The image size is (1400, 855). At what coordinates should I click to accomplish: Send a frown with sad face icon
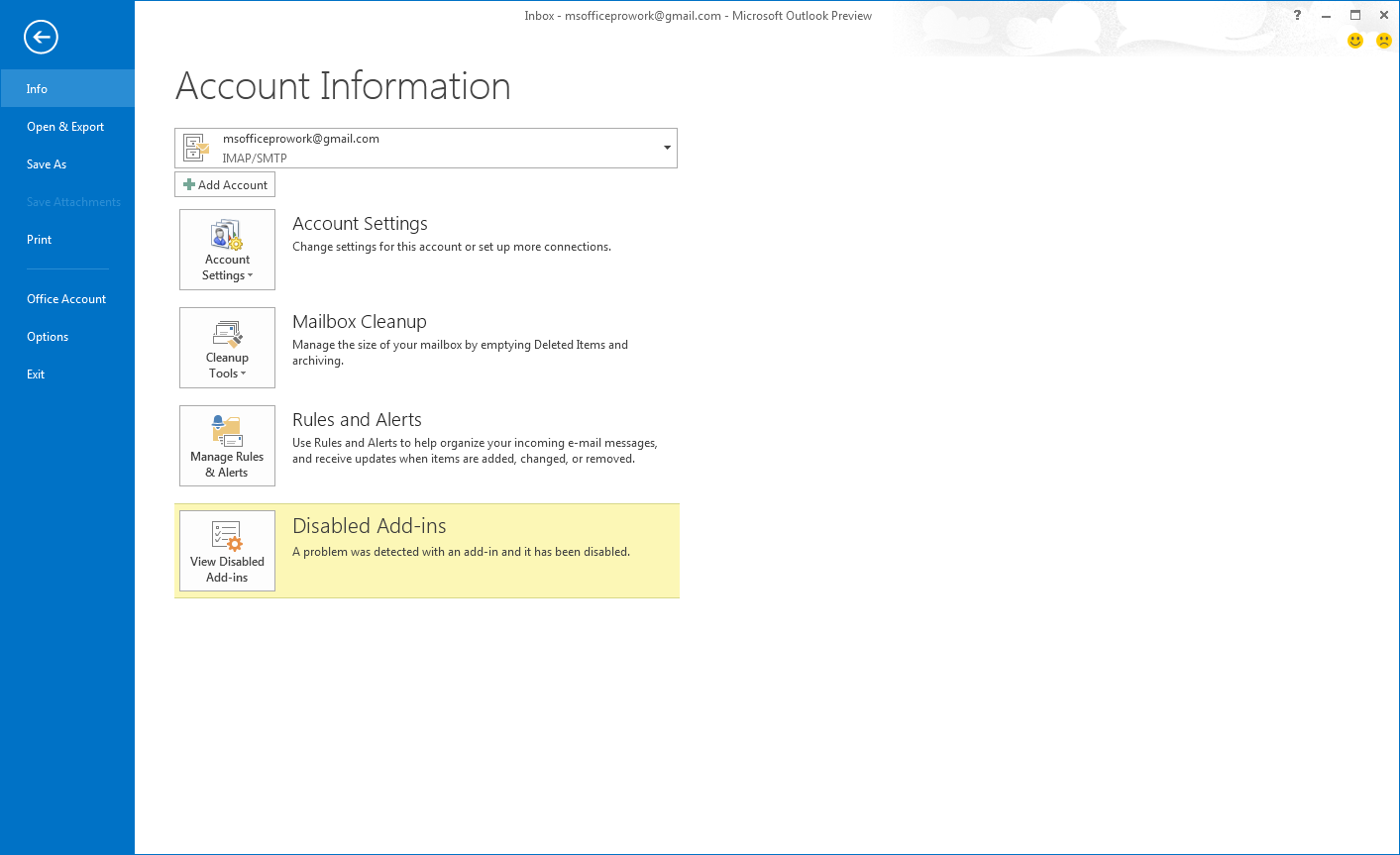(x=1384, y=41)
